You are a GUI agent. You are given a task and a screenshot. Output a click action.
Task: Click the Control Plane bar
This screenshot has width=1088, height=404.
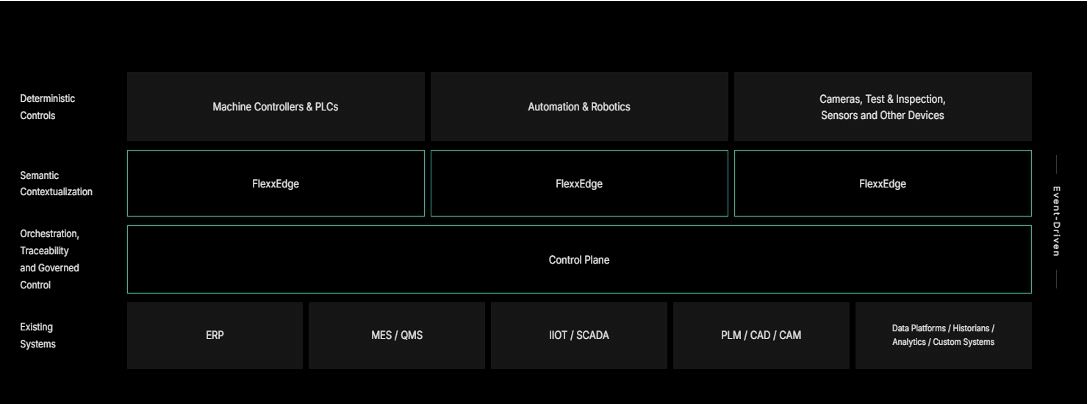tap(579, 260)
